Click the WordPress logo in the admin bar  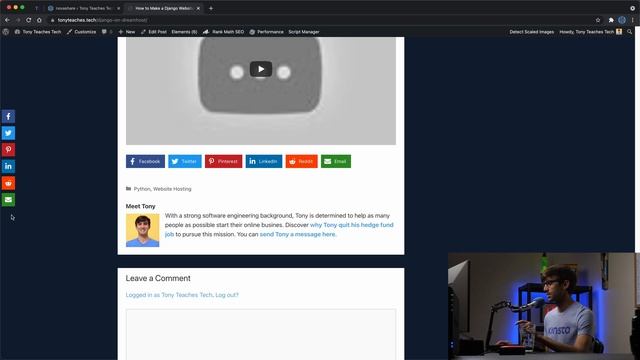point(6,32)
